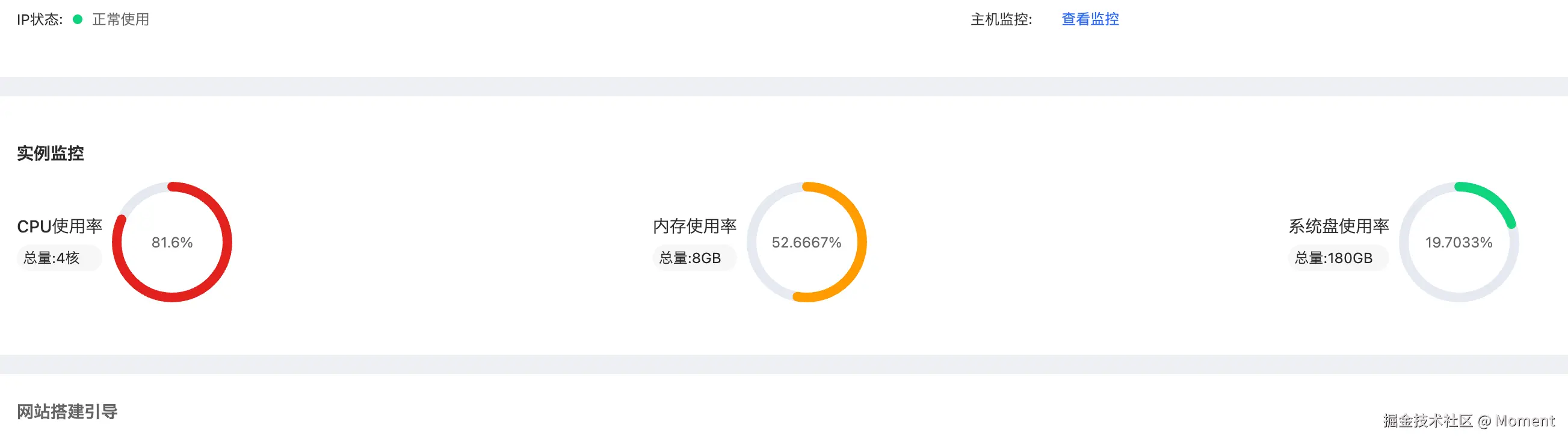Click the 总量:180GB badge
Image resolution: width=1568 pixels, height=442 pixels.
pyautogui.click(x=1334, y=258)
